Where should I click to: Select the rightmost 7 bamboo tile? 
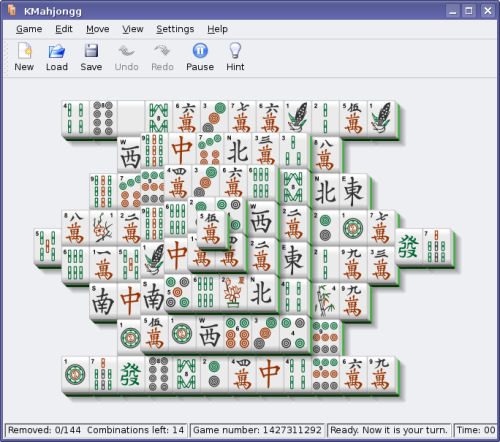pyautogui.click(x=436, y=246)
